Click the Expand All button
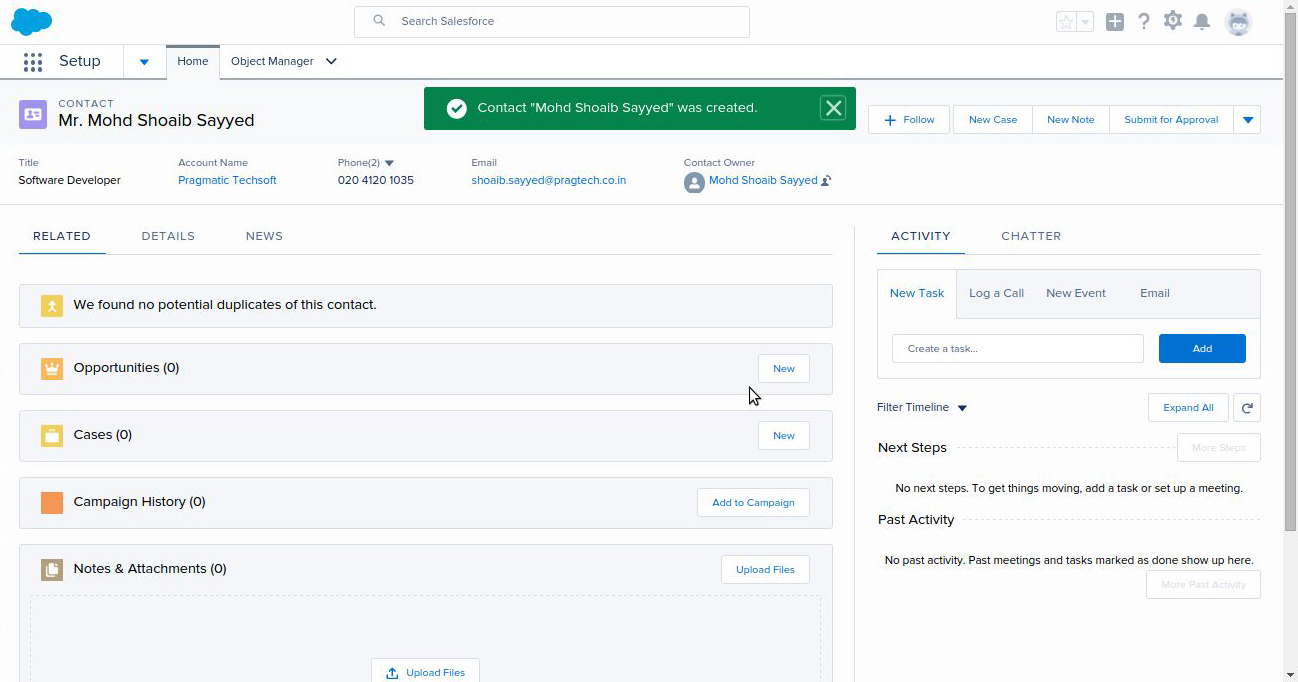1298x682 pixels. (x=1188, y=407)
